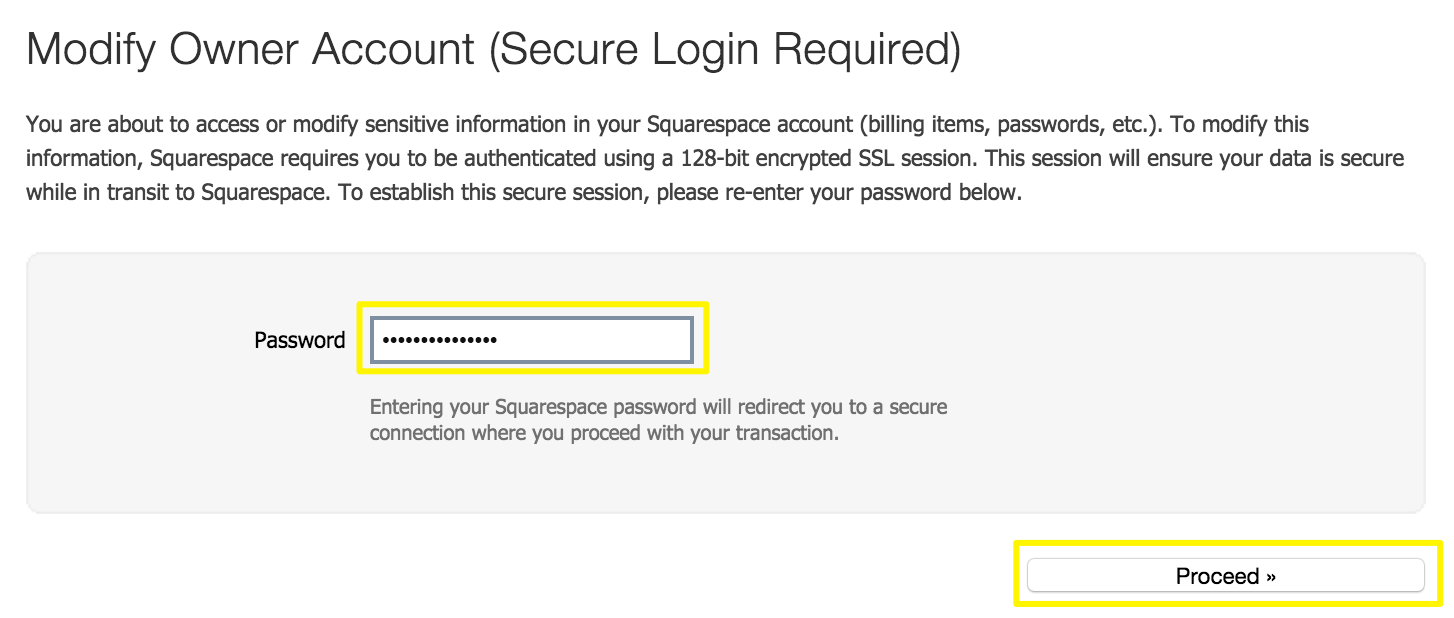1454x618 pixels.
Task: Select the Modify Owner Account heading
Action: (x=493, y=50)
